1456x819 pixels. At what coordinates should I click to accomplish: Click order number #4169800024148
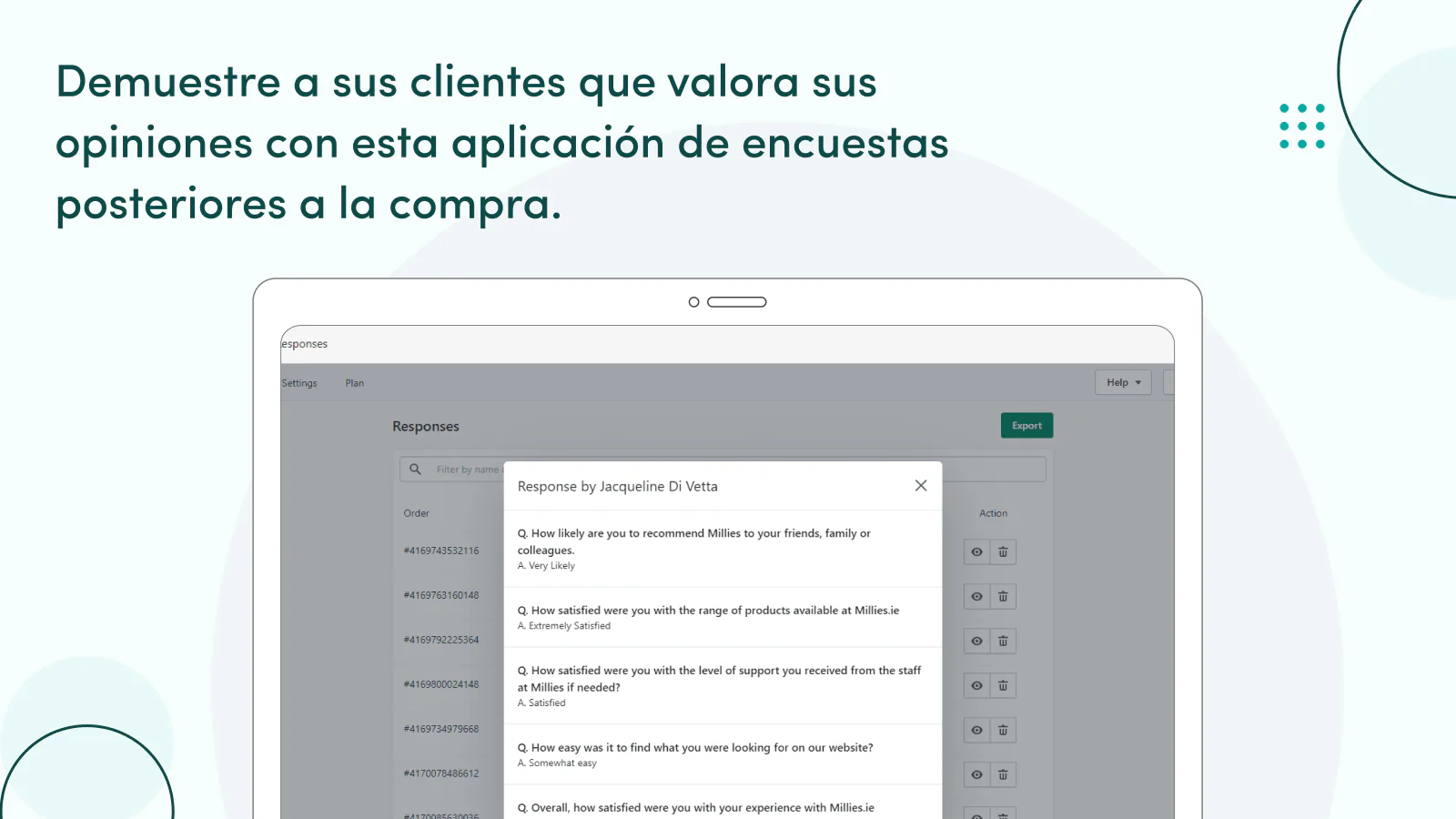(440, 684)
